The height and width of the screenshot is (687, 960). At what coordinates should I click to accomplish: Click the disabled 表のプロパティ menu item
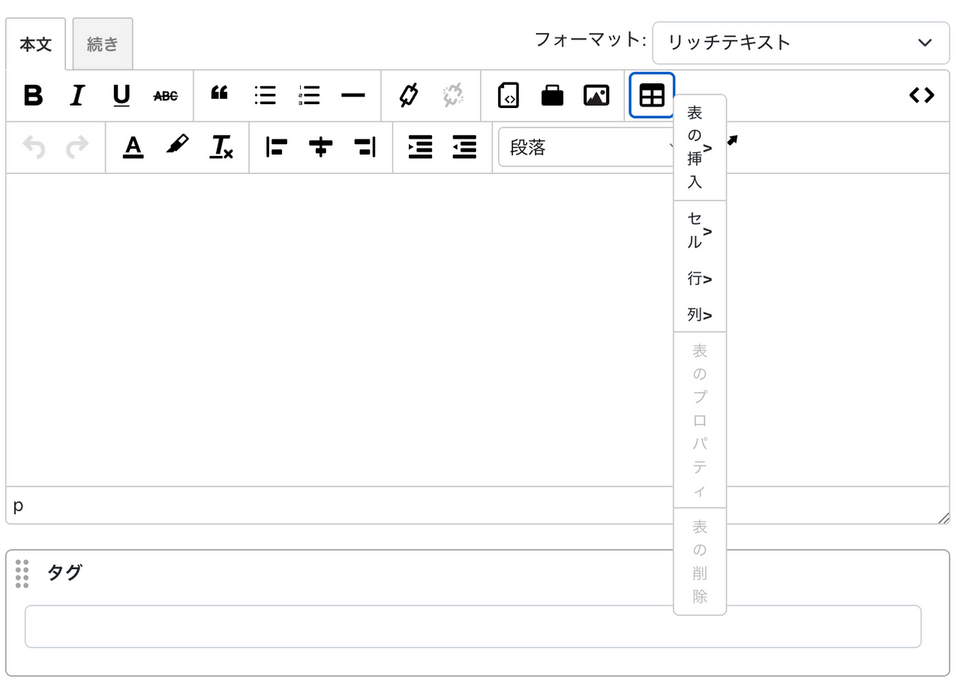coord(700,421)
